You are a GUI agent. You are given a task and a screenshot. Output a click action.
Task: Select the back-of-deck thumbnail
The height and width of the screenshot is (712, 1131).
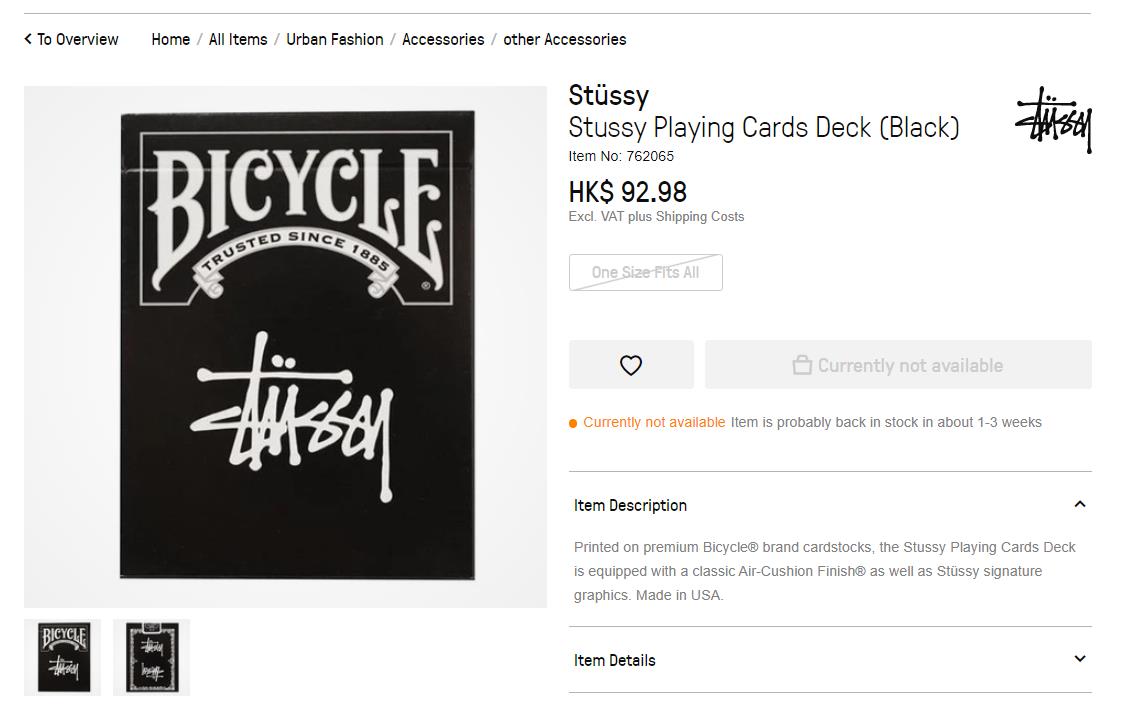click(151, 657)
